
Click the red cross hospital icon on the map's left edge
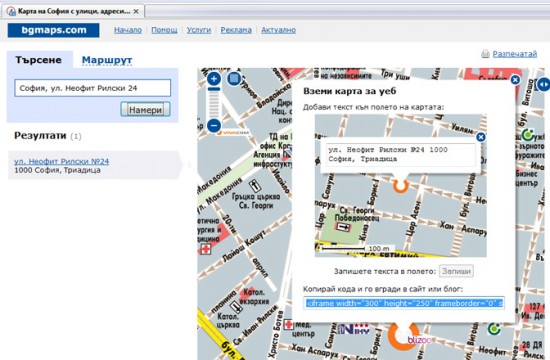tap(206, 249)
